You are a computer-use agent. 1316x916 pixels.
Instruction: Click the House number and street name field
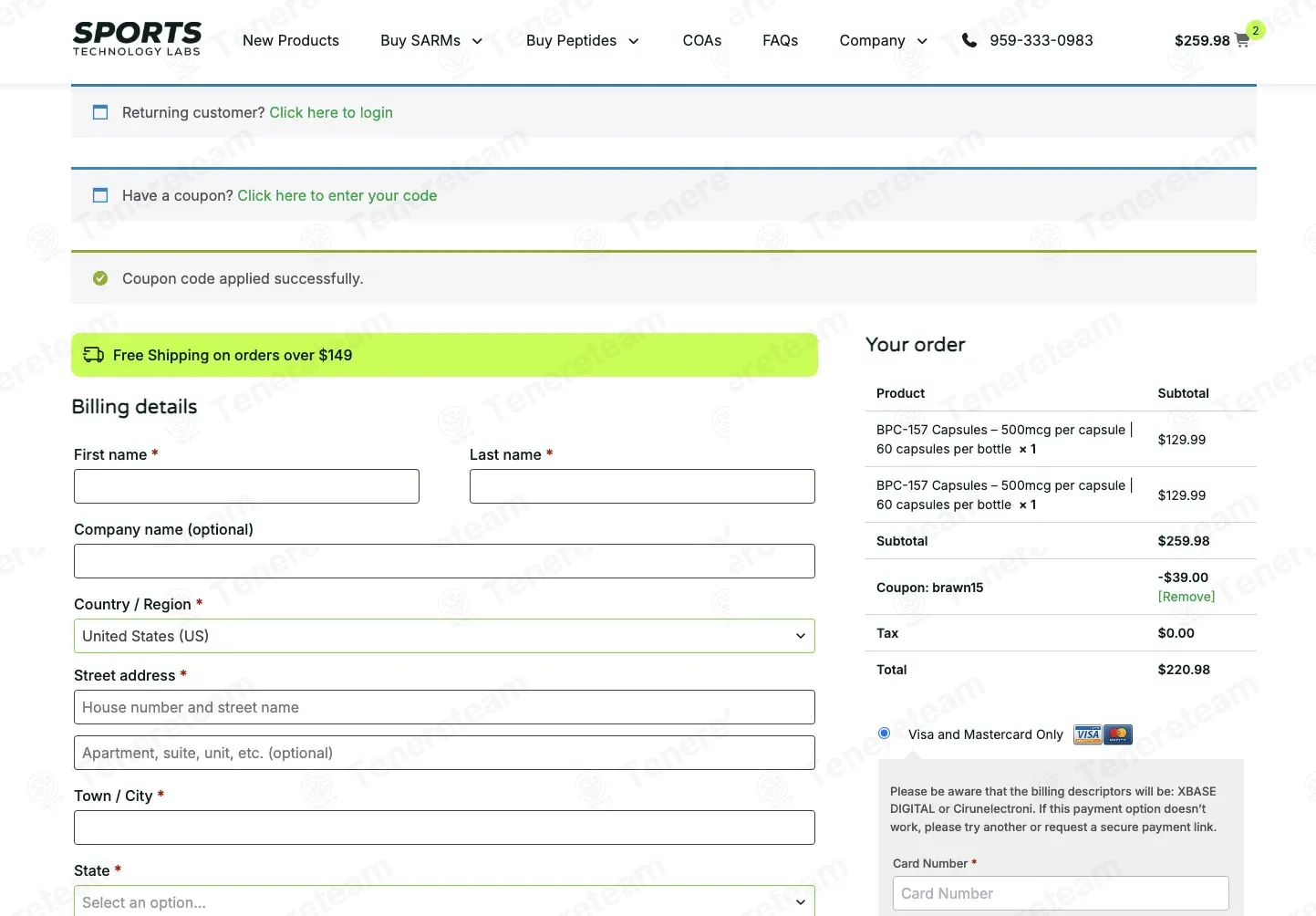[444, 707]
